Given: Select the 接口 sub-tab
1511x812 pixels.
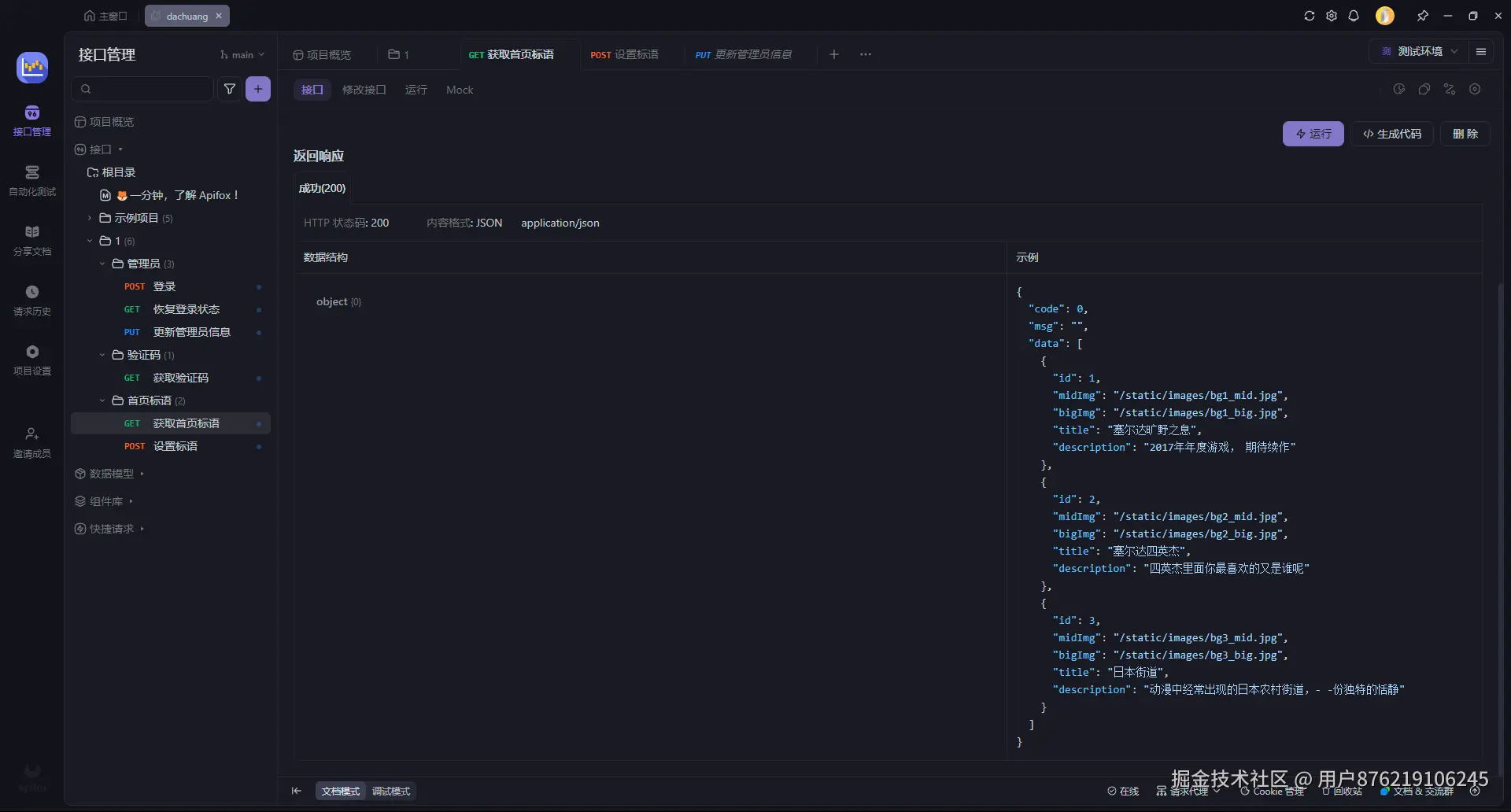Looking at the screenshot, I should 312,90.
